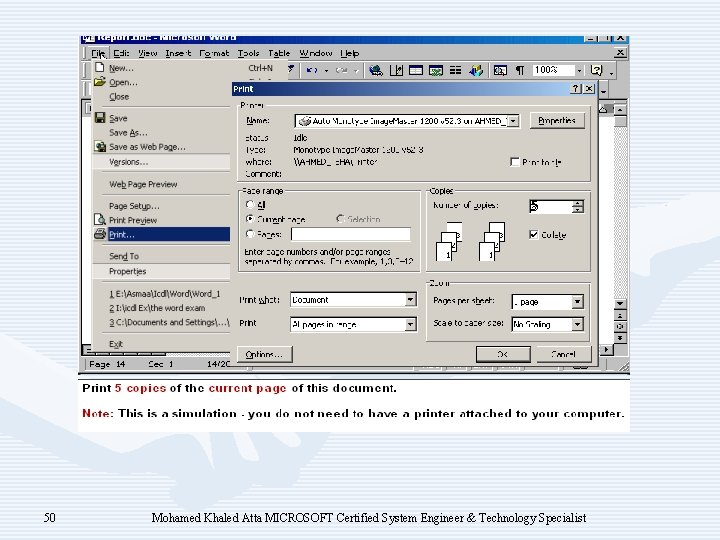
Task: Open the Redo history dropdown arrow
Action: point(355,70)
